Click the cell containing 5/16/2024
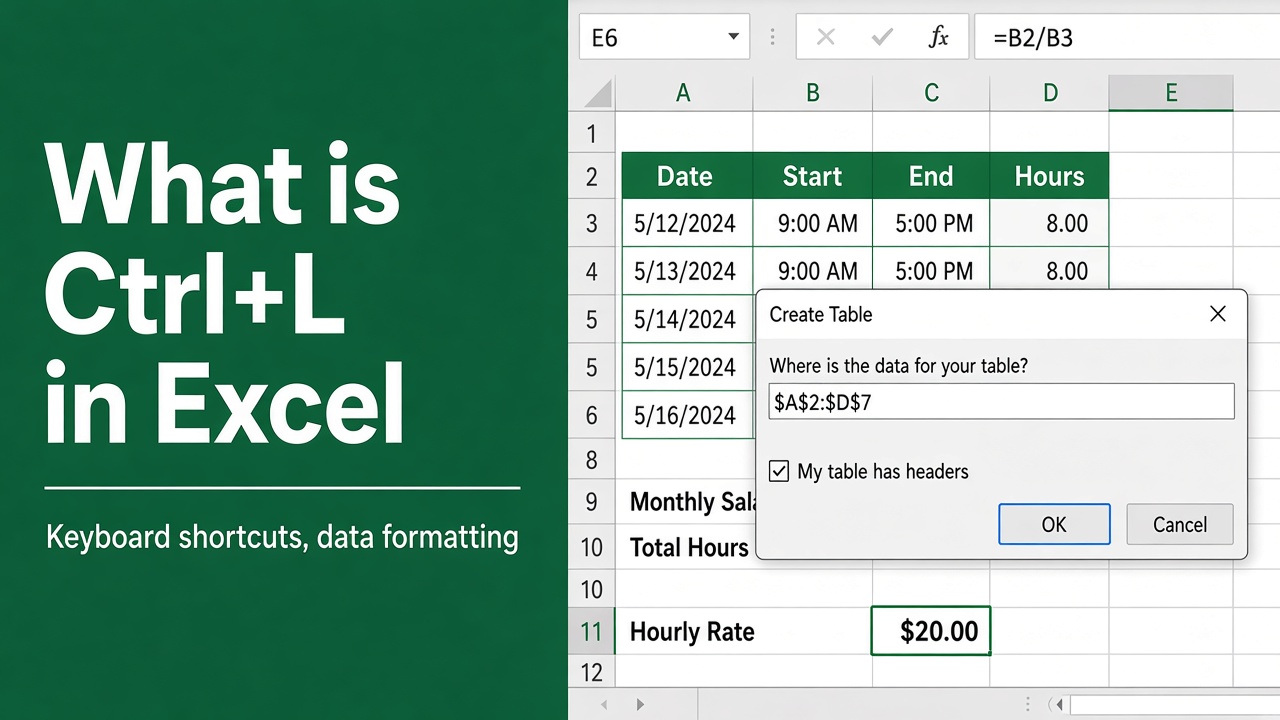1280x720 pixels. pos(686,414)
